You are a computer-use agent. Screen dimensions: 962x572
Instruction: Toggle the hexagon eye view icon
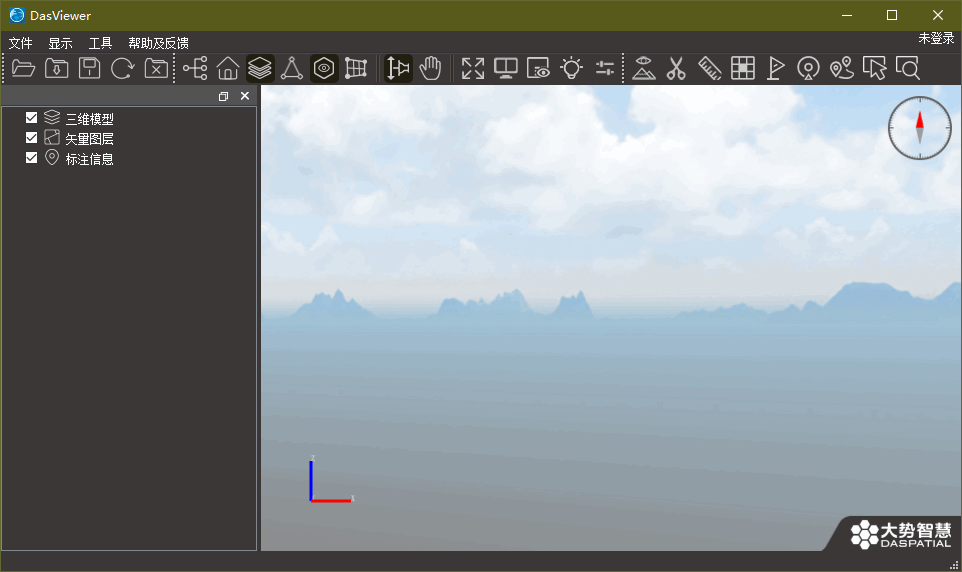(324, 68)
